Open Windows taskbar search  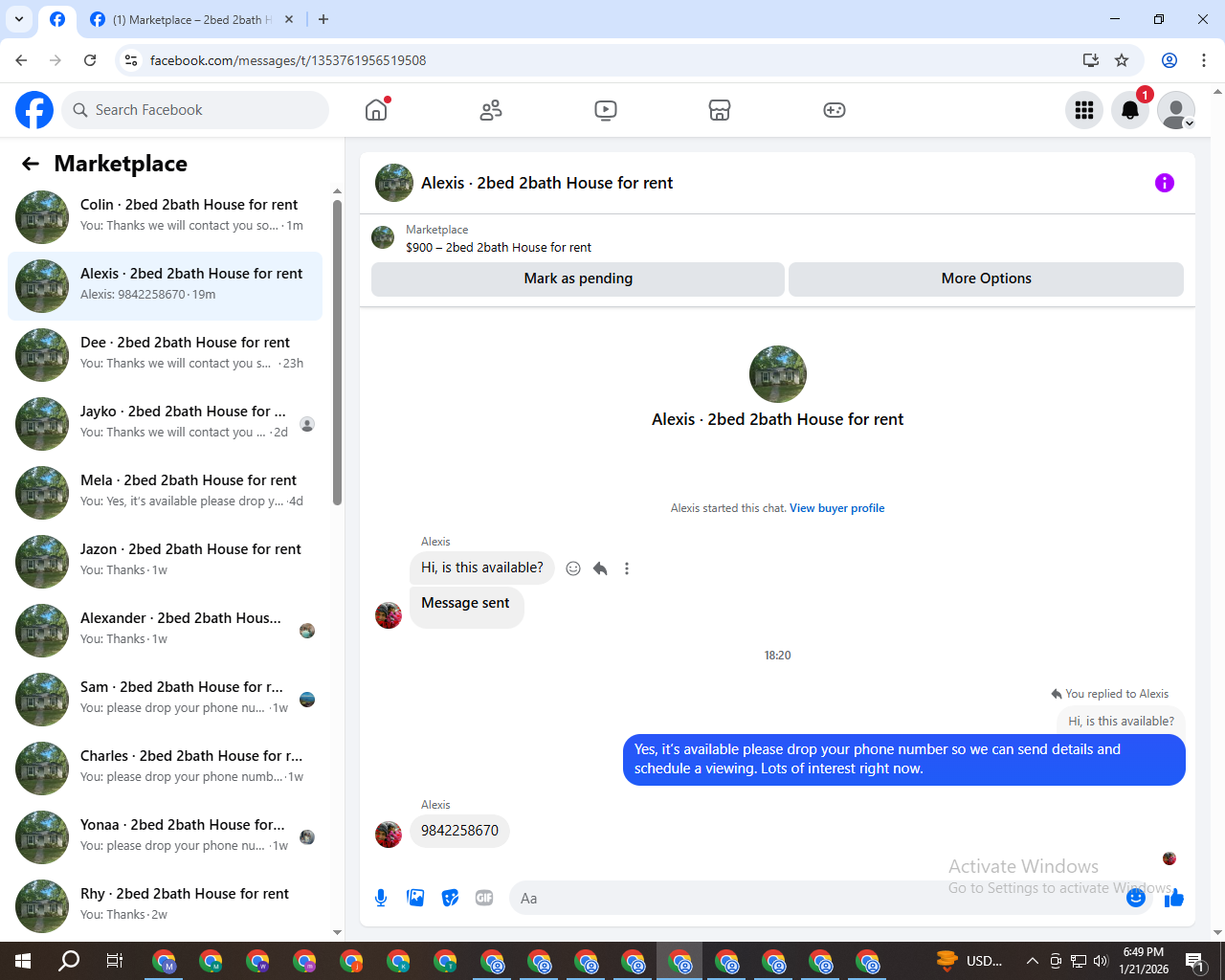coord(69,961)
